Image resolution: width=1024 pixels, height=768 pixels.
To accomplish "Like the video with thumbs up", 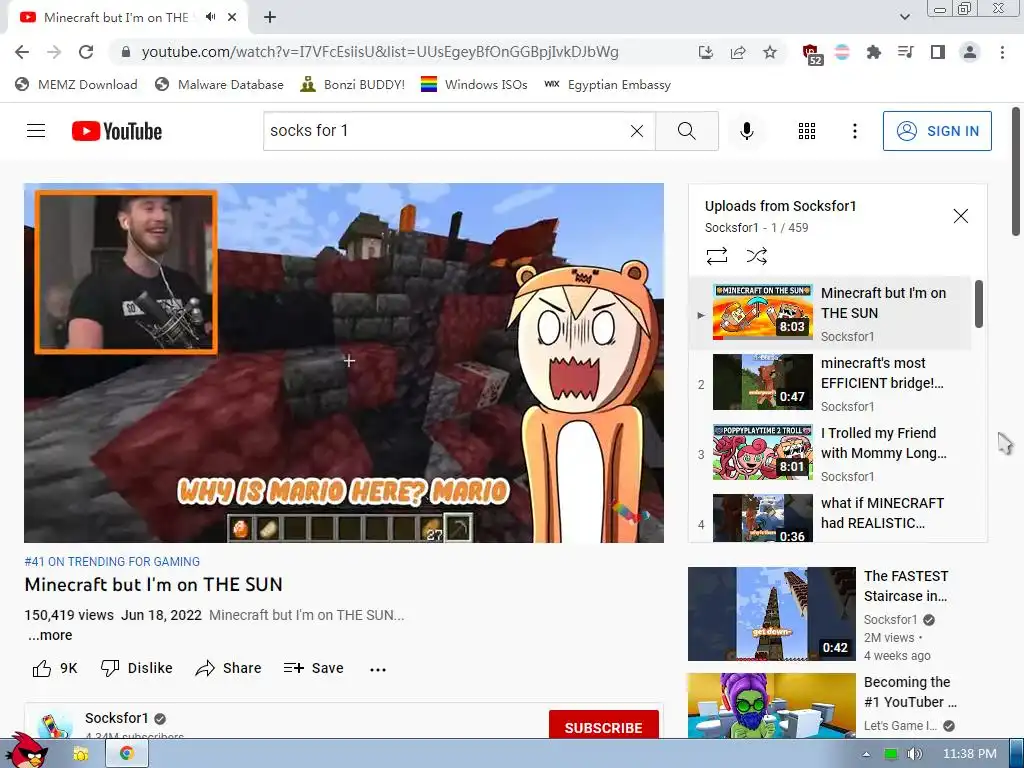I will pos(55,668).
